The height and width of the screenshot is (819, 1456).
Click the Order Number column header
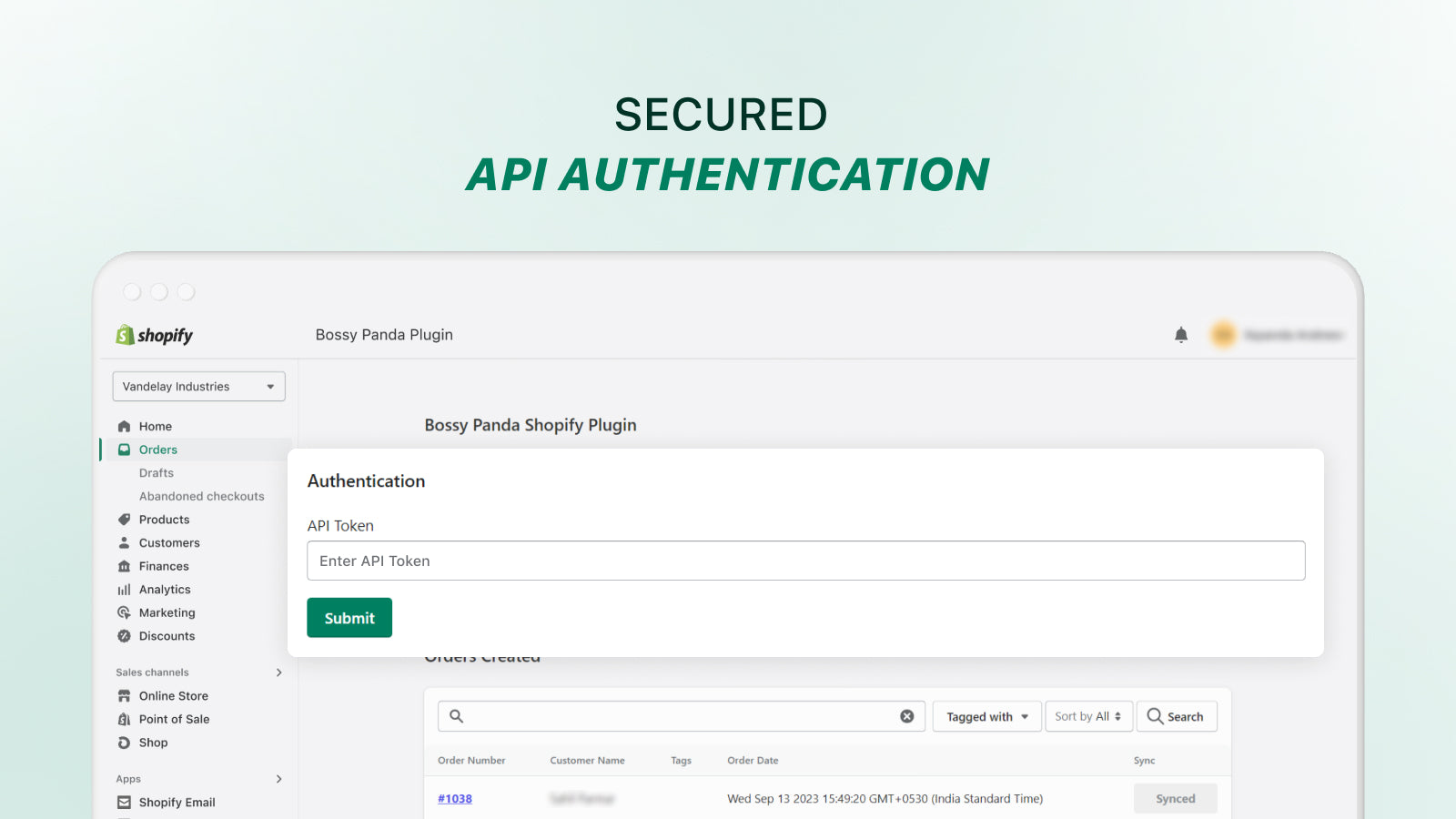click(471, 761)
